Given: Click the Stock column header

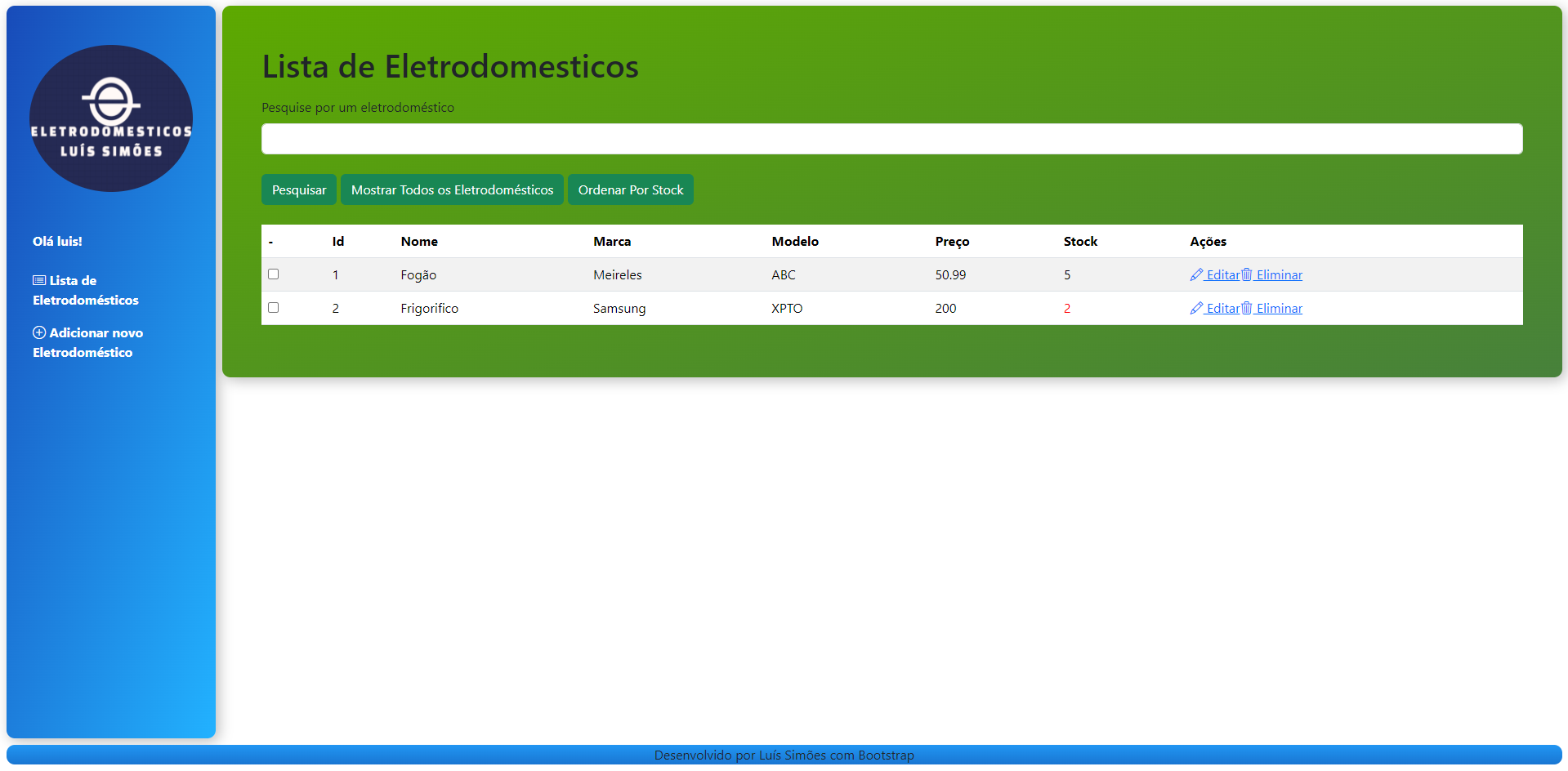Looking at the screenshot, I should pyautogui.click(x=1080, y=242).
